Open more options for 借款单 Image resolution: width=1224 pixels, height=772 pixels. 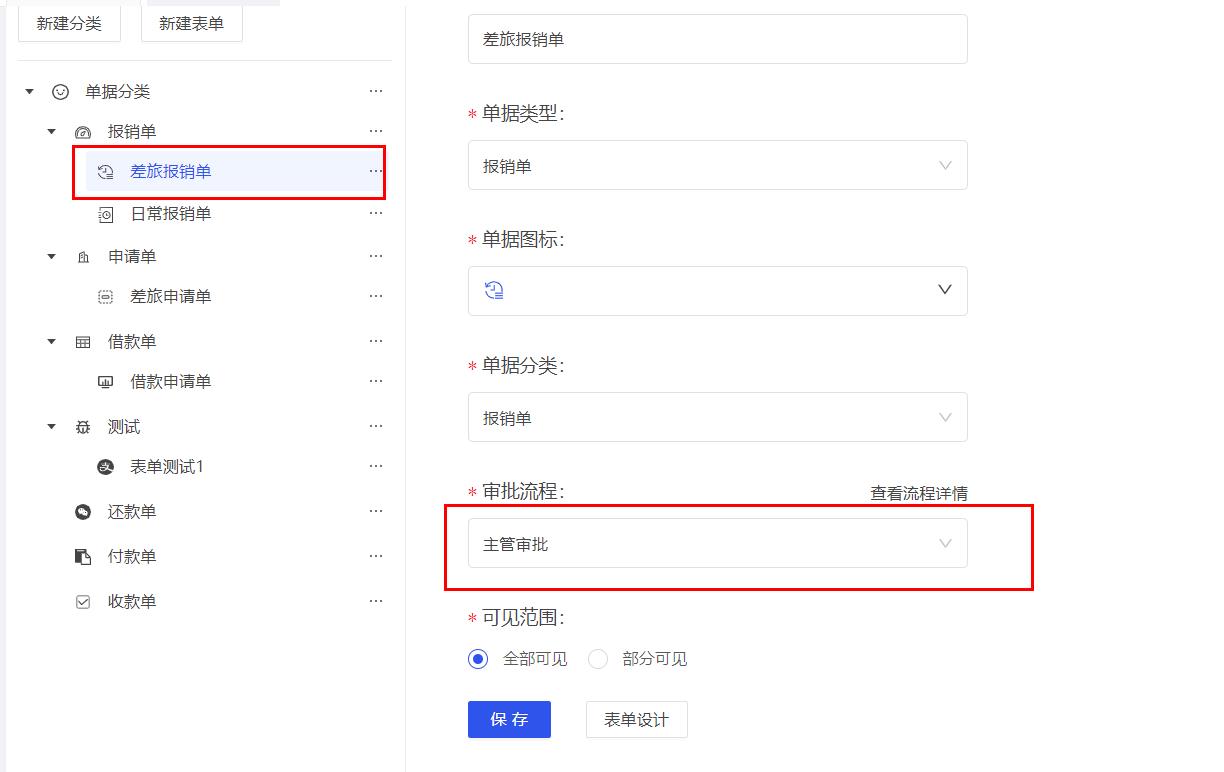click(x=376, y=340)
